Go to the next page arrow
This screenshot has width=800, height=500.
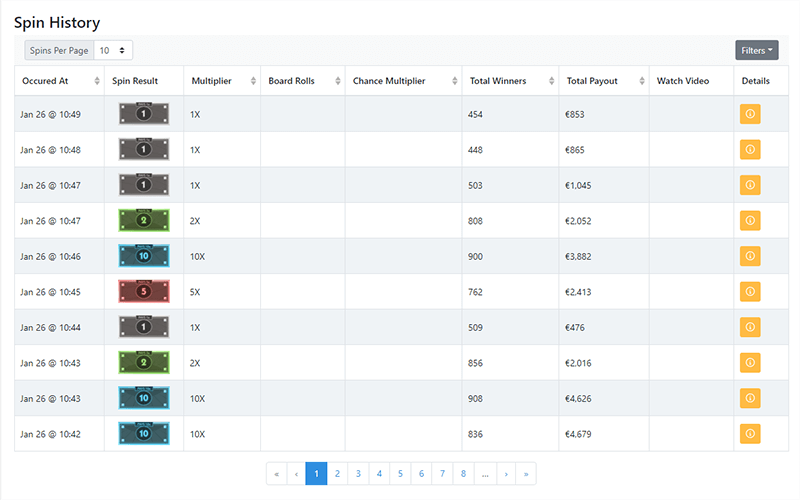coord(506,474)
